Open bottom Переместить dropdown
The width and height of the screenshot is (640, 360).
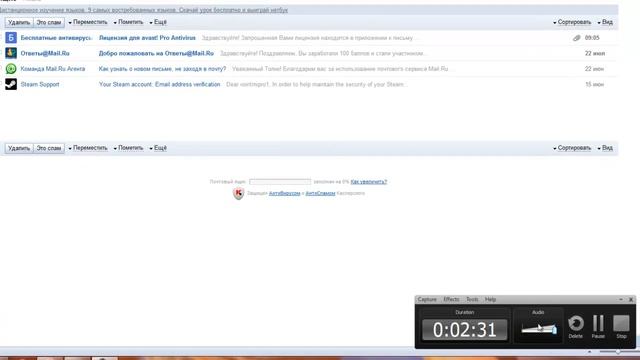pos(88,148)
